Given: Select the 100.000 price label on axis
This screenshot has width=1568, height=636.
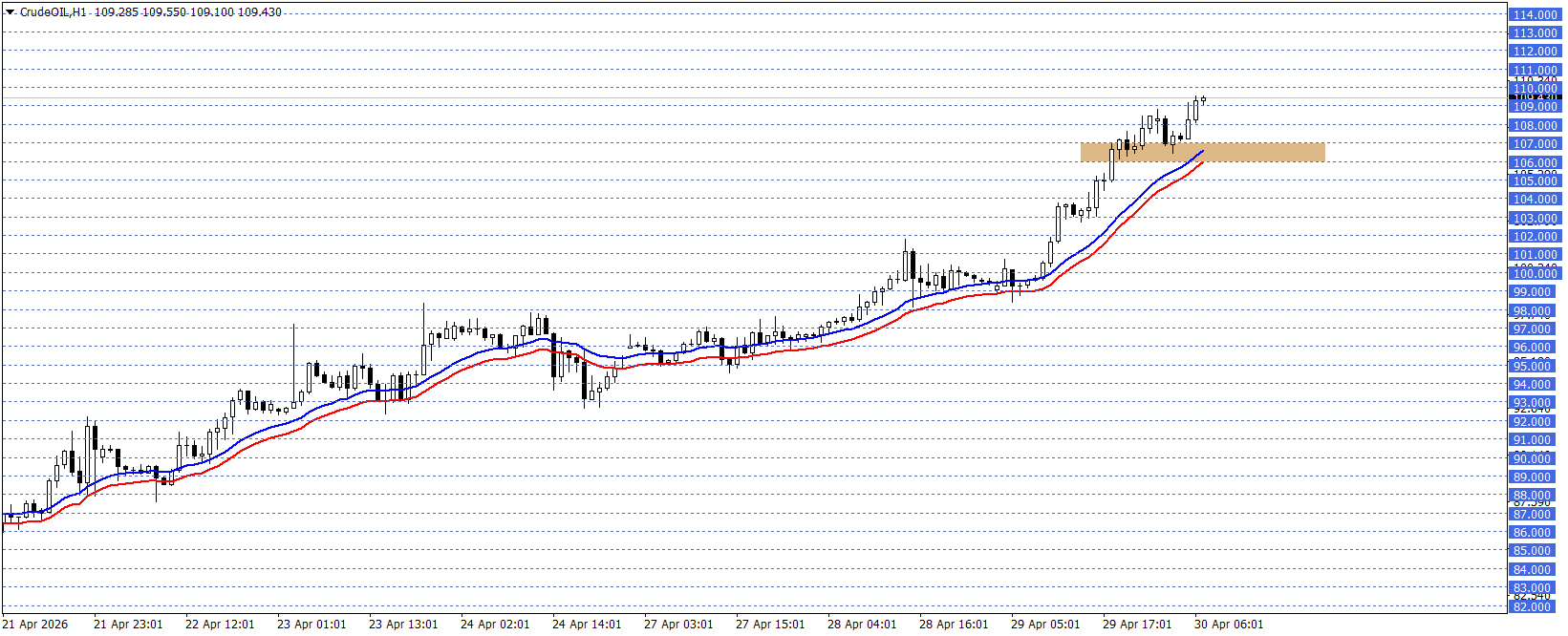Looking at the screenshot, I should pyautogui.click(x=1535, y=274).
